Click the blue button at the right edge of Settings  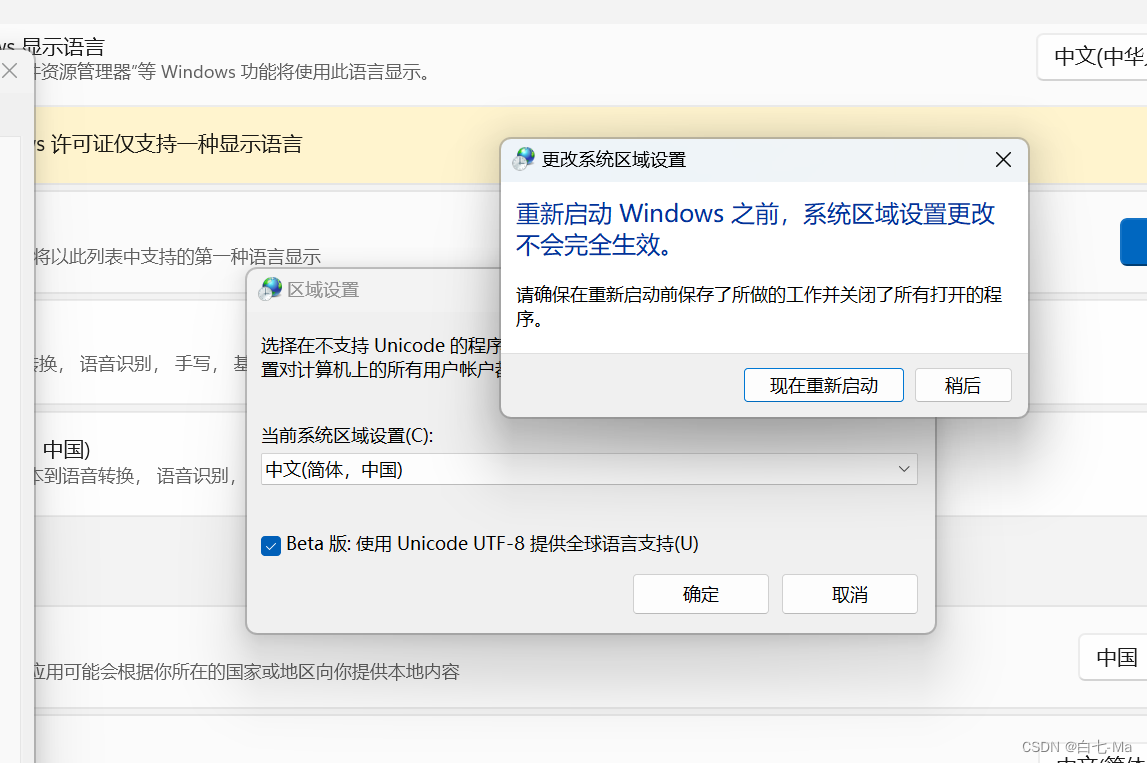[x=1134, y=241]
